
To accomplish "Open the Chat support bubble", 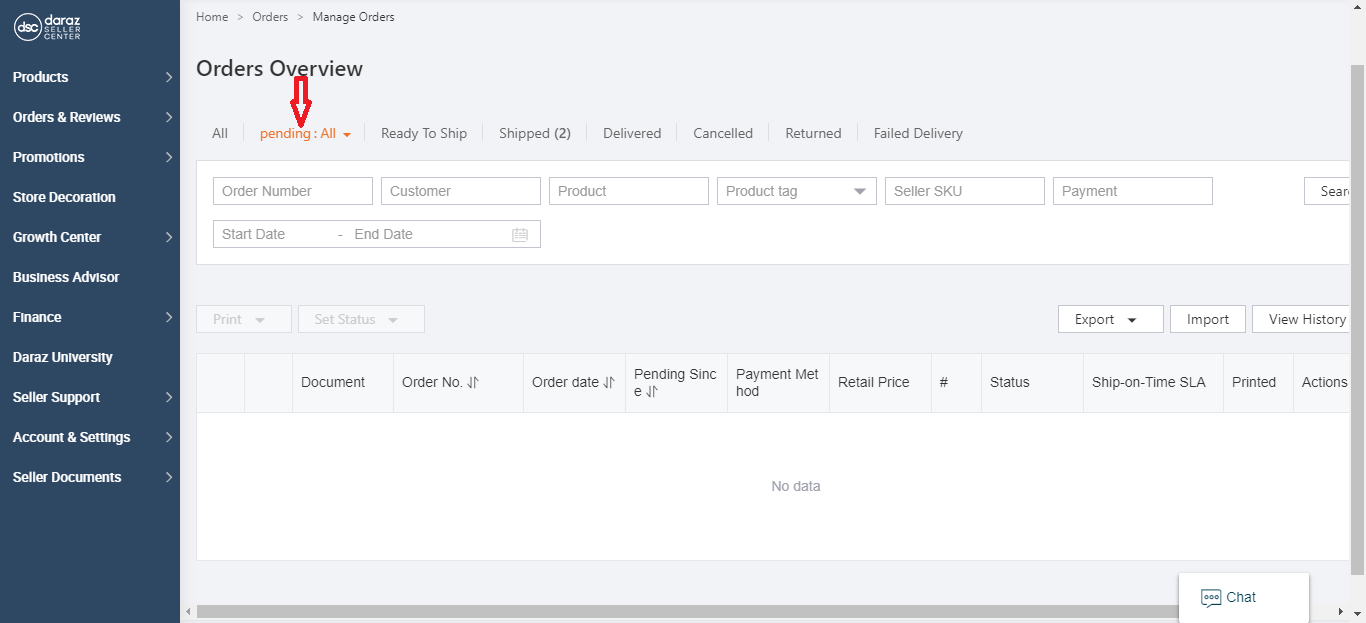I will point(1242,597).
